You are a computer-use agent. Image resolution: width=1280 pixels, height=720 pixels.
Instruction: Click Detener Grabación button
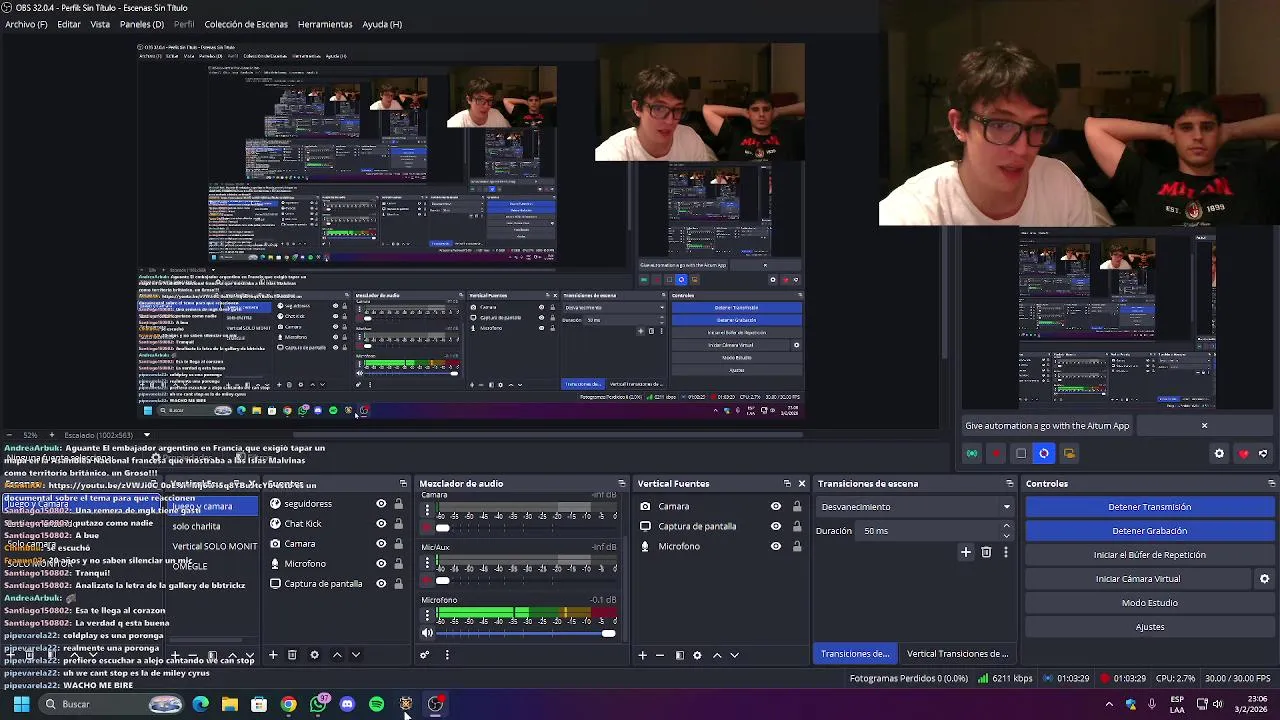click(1149, 531)
